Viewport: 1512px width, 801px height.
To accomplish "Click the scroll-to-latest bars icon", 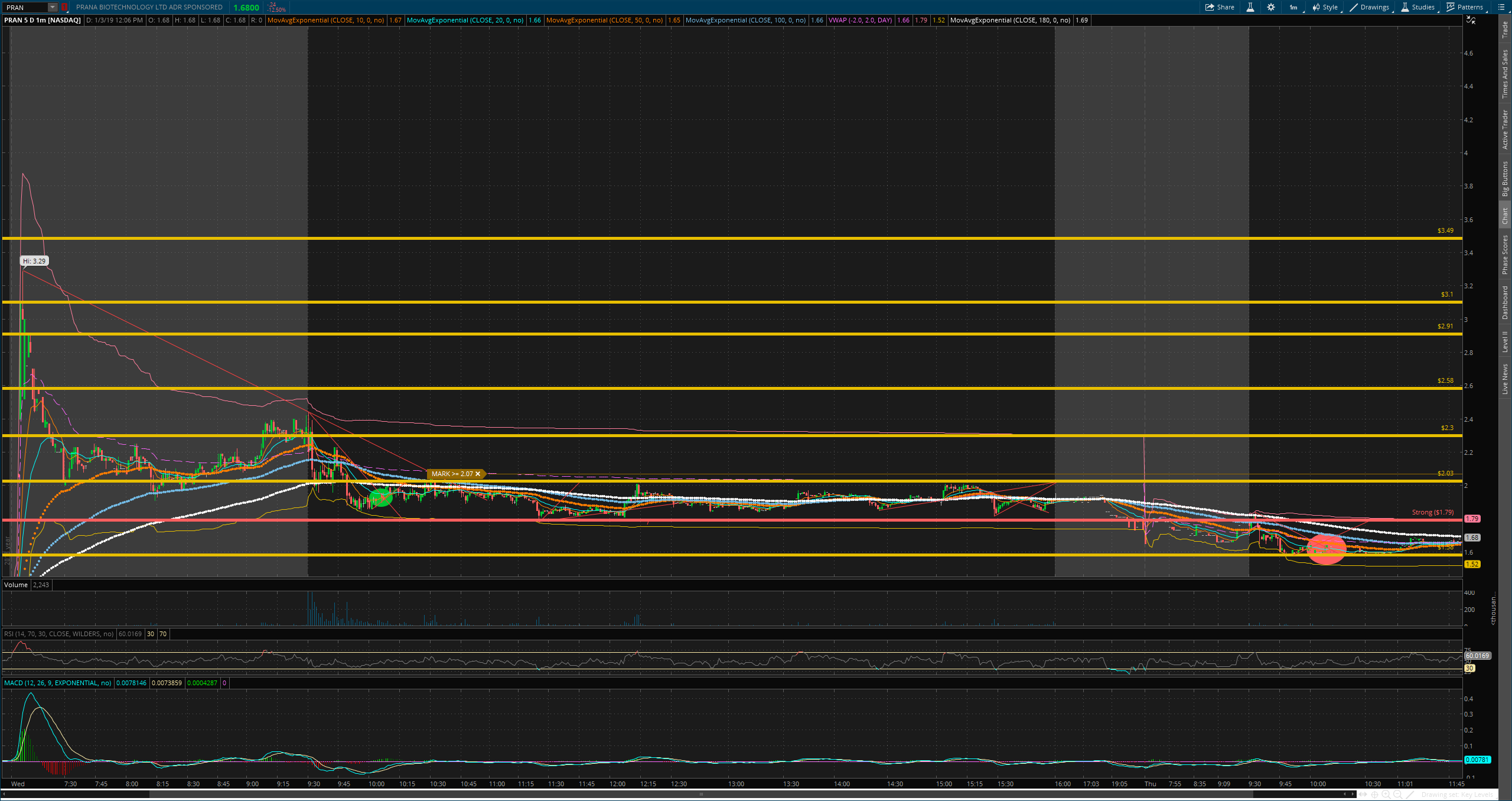I will pos(1363,795).
